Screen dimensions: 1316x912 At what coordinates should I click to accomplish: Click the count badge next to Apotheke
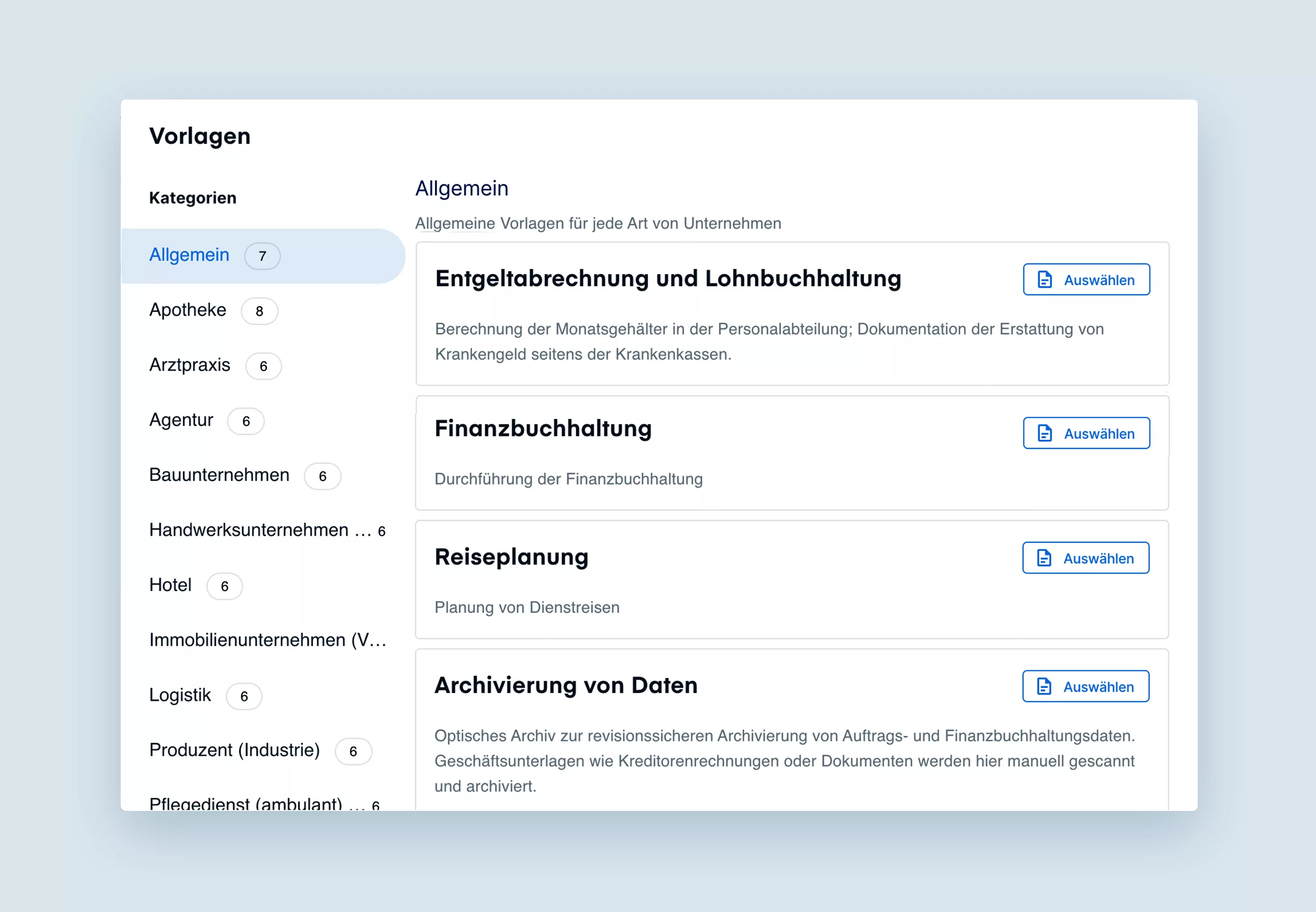pyautogui.click(x=259, y=311)
